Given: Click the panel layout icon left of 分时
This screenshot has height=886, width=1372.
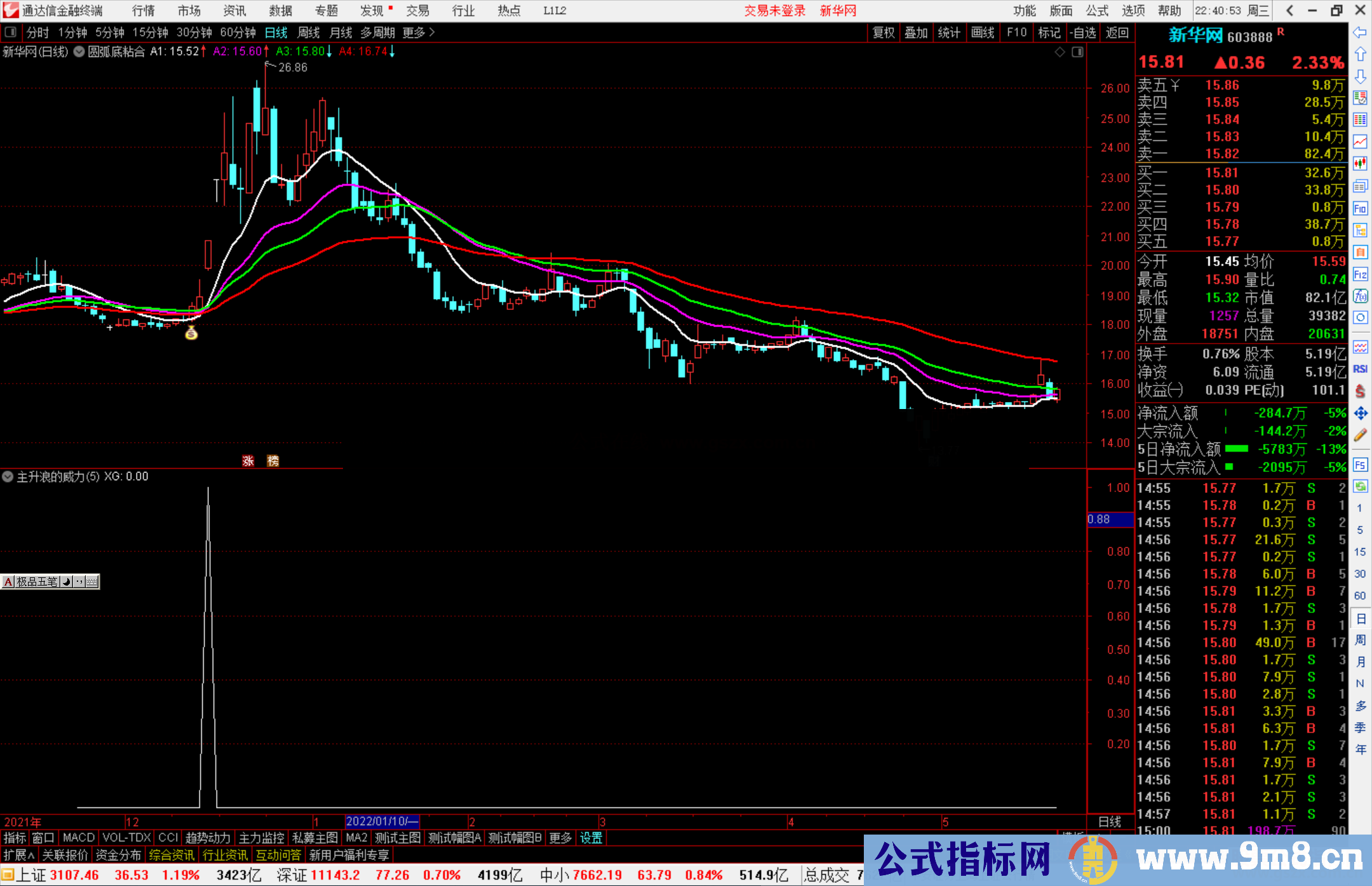Looking at the screenshot, I should tap(11, 32).
